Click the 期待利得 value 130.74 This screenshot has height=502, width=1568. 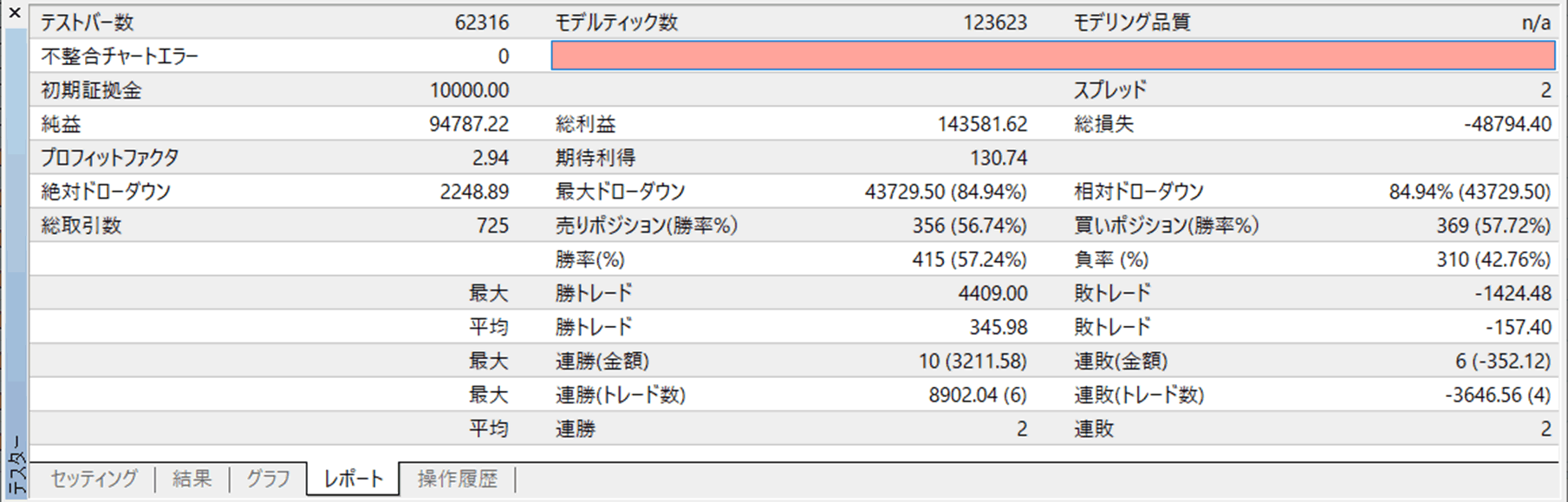click(x=999, y=158)
